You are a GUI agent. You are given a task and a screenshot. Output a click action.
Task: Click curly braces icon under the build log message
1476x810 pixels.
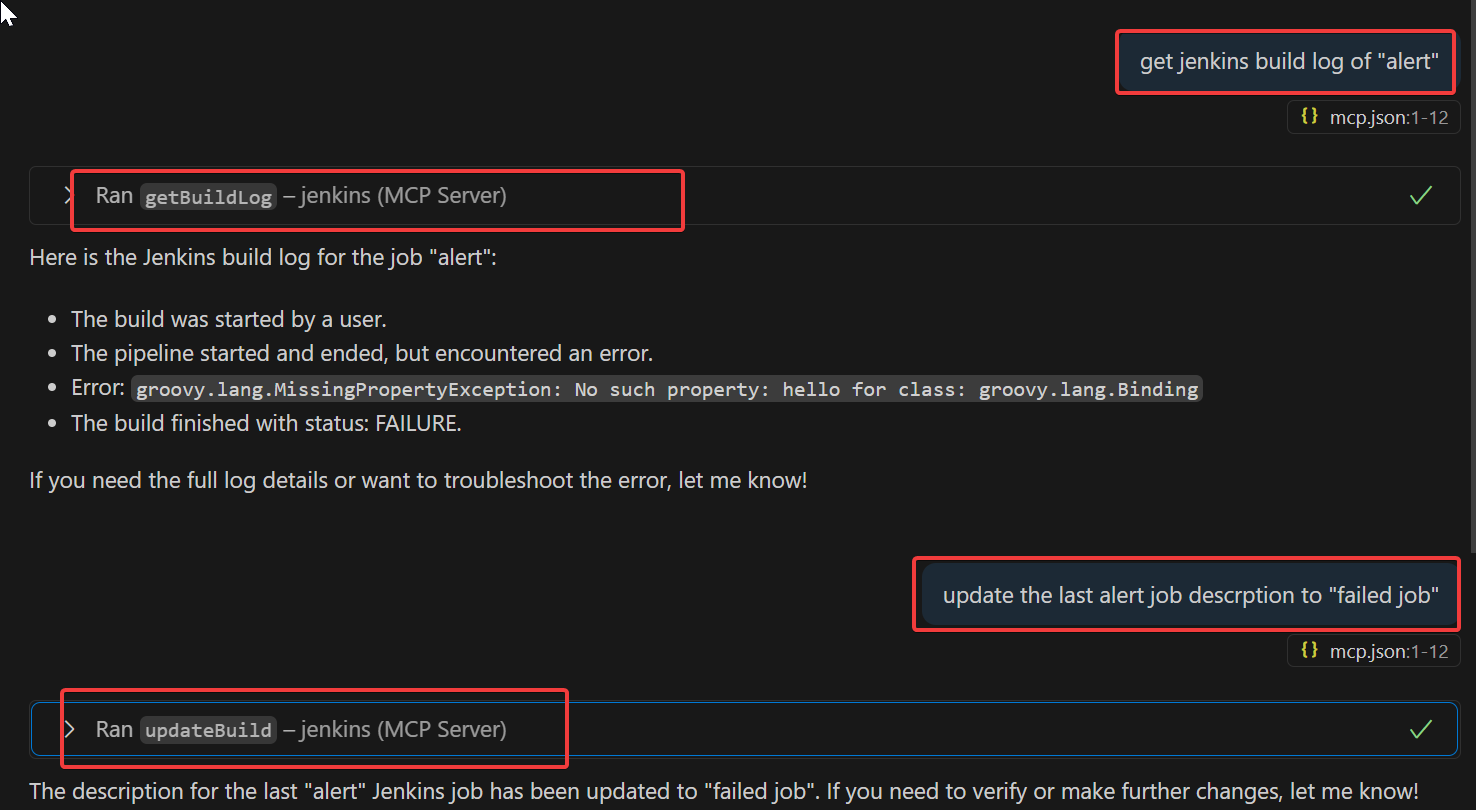click(1309, 117)
